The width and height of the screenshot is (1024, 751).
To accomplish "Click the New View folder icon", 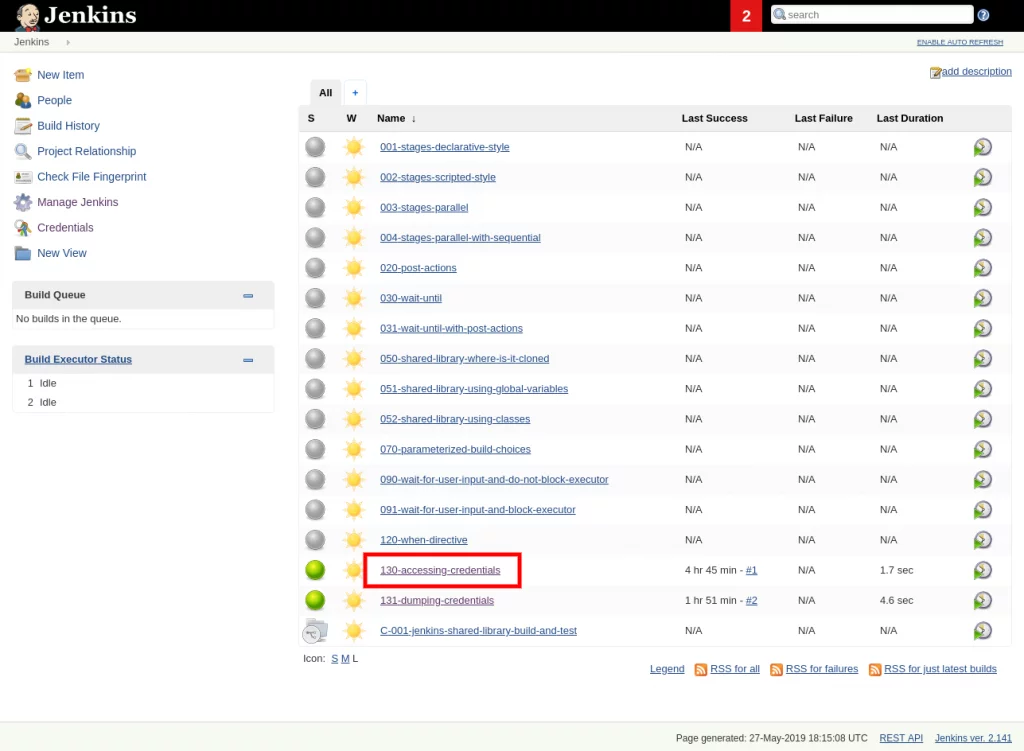I will [x=23, y=253].
